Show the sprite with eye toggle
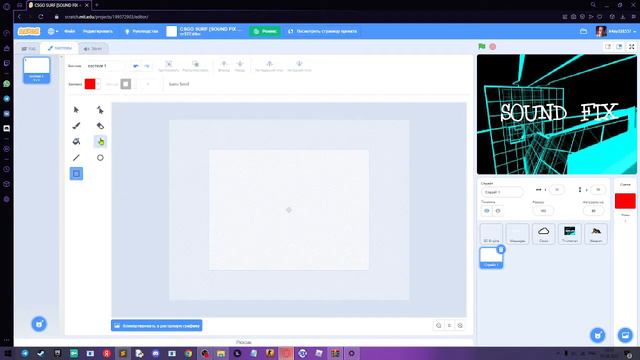 click(487, 211)
